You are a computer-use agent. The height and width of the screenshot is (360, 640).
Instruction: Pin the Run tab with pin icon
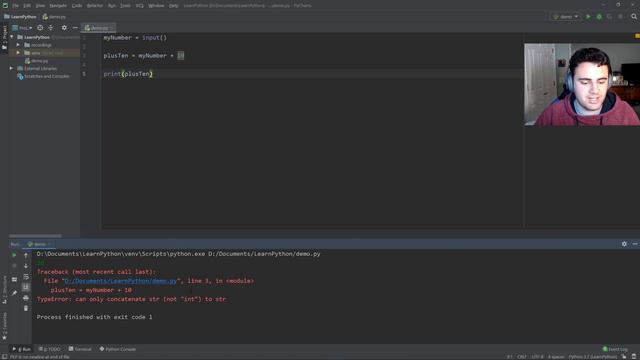[x=14, y=293]
